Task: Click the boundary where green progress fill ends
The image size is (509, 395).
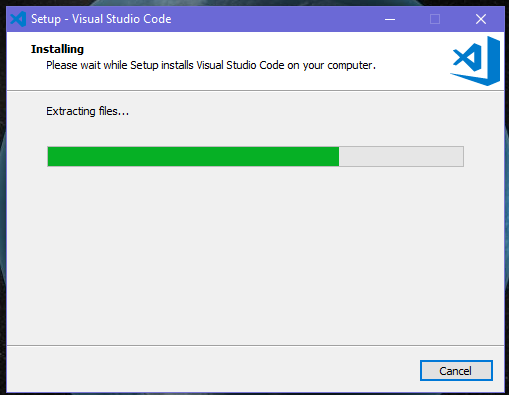Action: (x=339, y=156)
